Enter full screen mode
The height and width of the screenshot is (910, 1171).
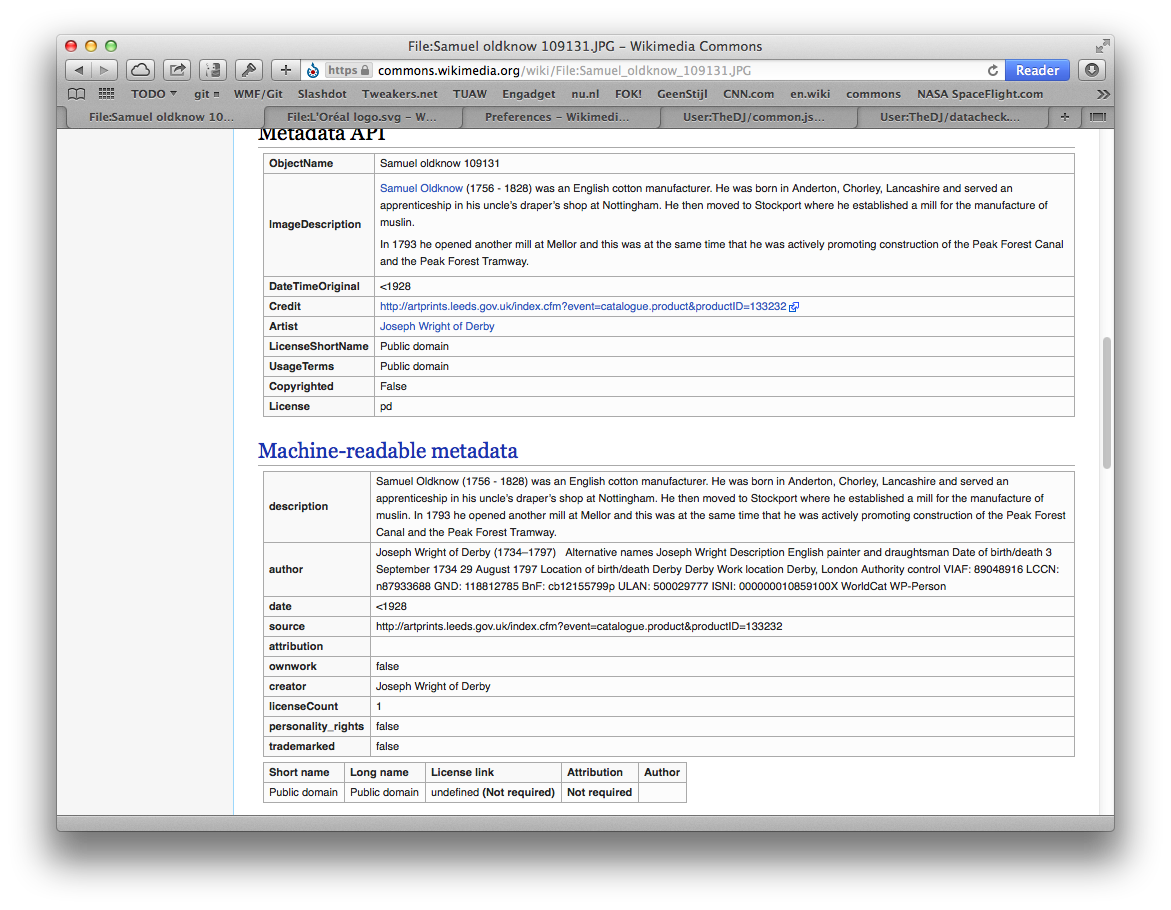click(x=1102, y=46)
